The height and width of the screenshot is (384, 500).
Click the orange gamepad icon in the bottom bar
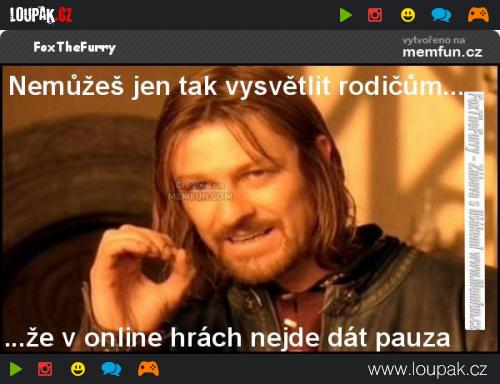click(148, 369)
